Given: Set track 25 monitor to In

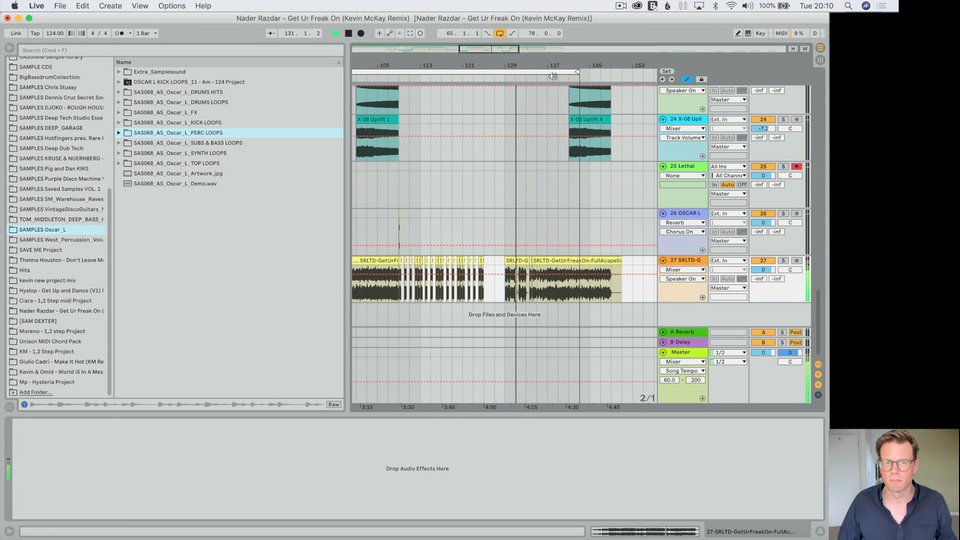Looking at the screenshot, I should pos(714,184).
